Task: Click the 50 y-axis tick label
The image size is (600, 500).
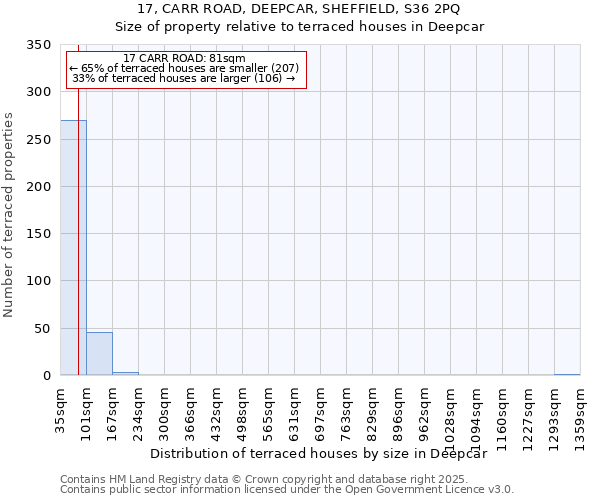Action: 42,329
